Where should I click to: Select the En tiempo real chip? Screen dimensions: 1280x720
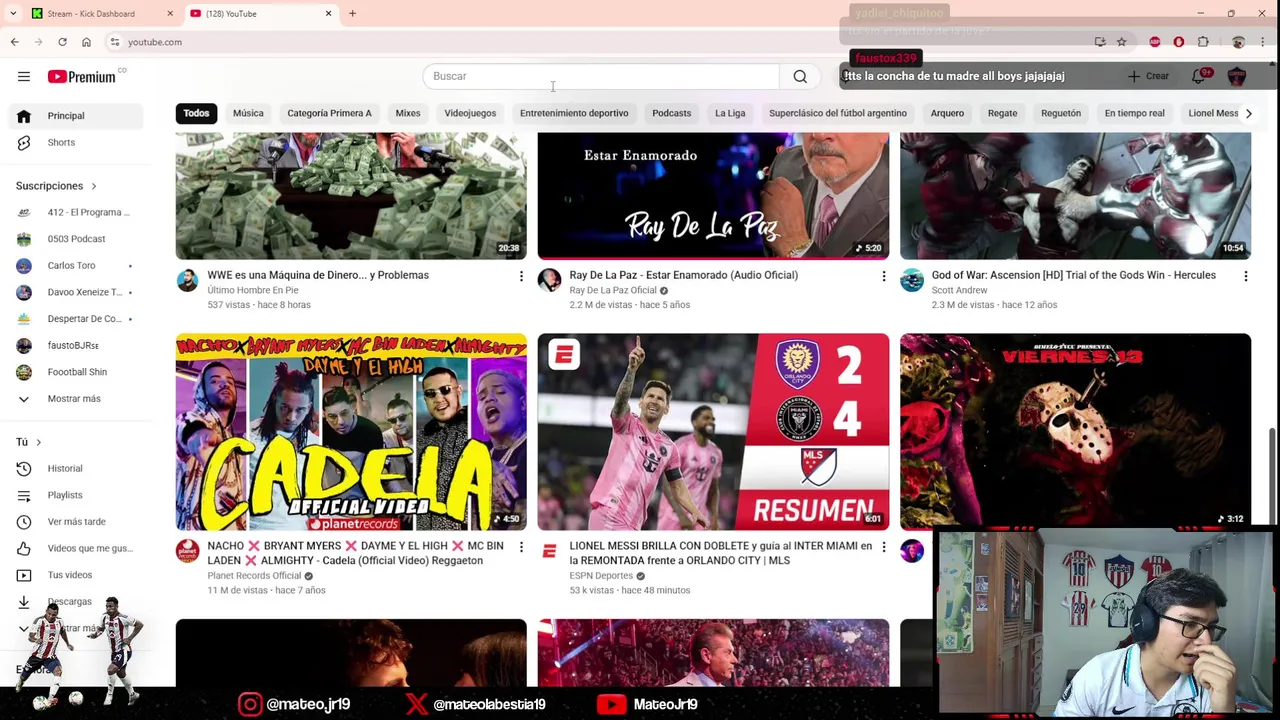pos(1134,113)
